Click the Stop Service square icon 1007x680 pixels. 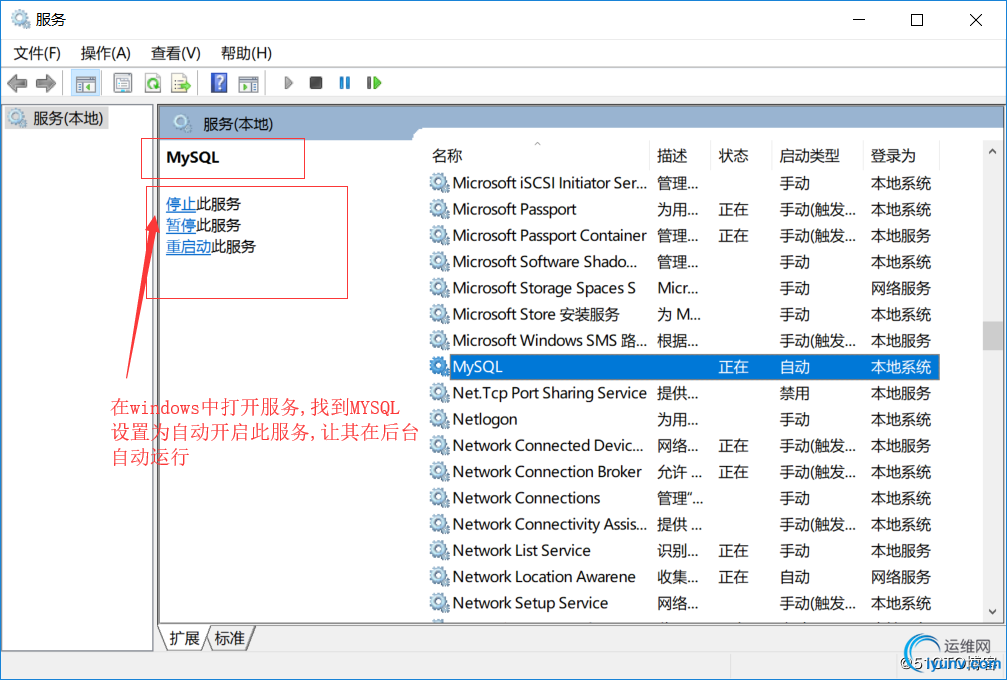pyautogui.click(x=316, y=83)
